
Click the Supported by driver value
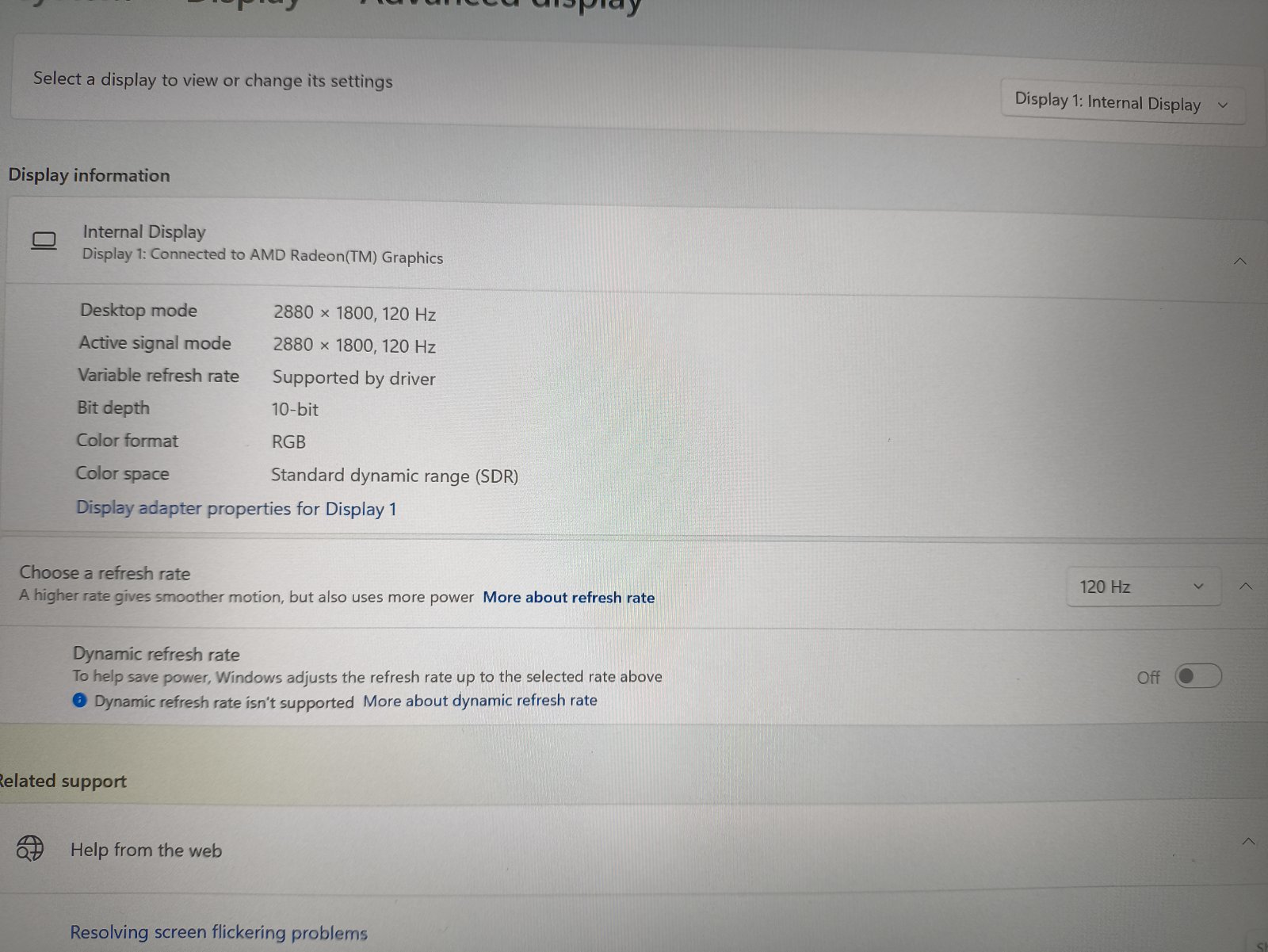[354, 378]
